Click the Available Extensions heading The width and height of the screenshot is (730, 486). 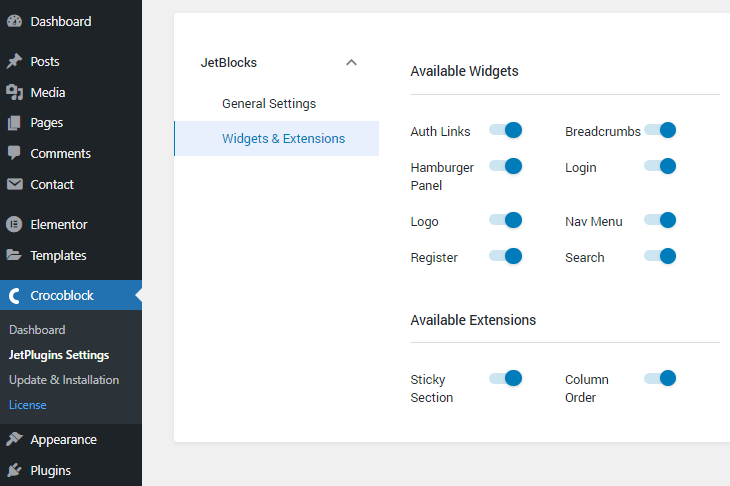click(x=473, y=320)
